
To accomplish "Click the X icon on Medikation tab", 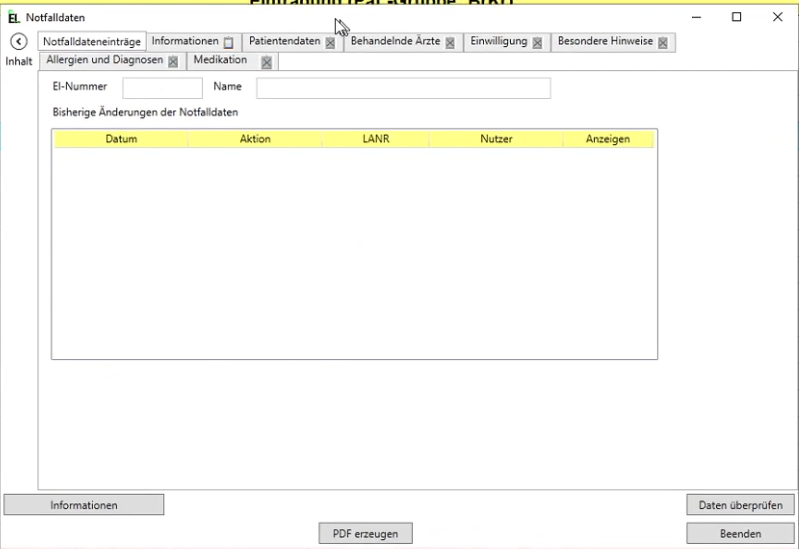I will tap(266, 62).
